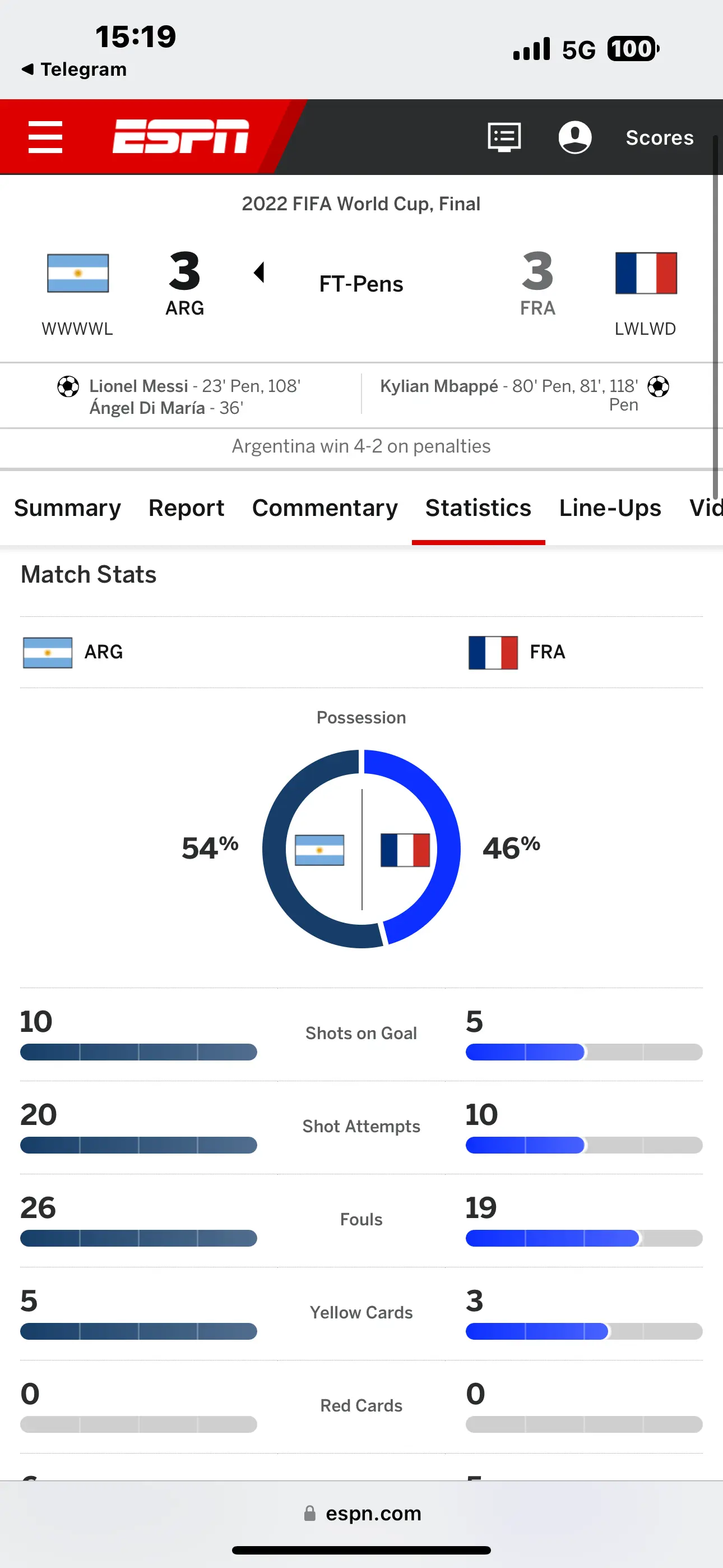The width and height of the screenshot is (723, 1568).
Task: Tap the FRA team flag in Match Stats
Action: pos(493,653)
